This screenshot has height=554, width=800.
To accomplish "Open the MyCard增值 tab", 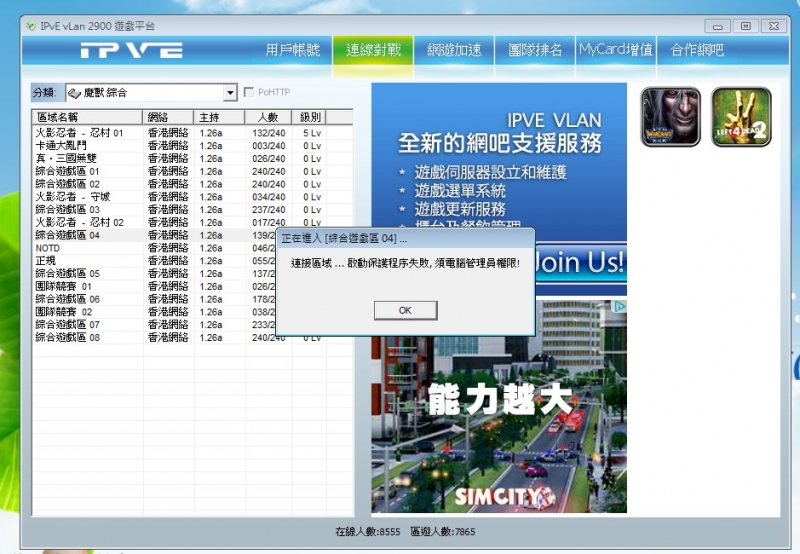I will pos(616,49).
